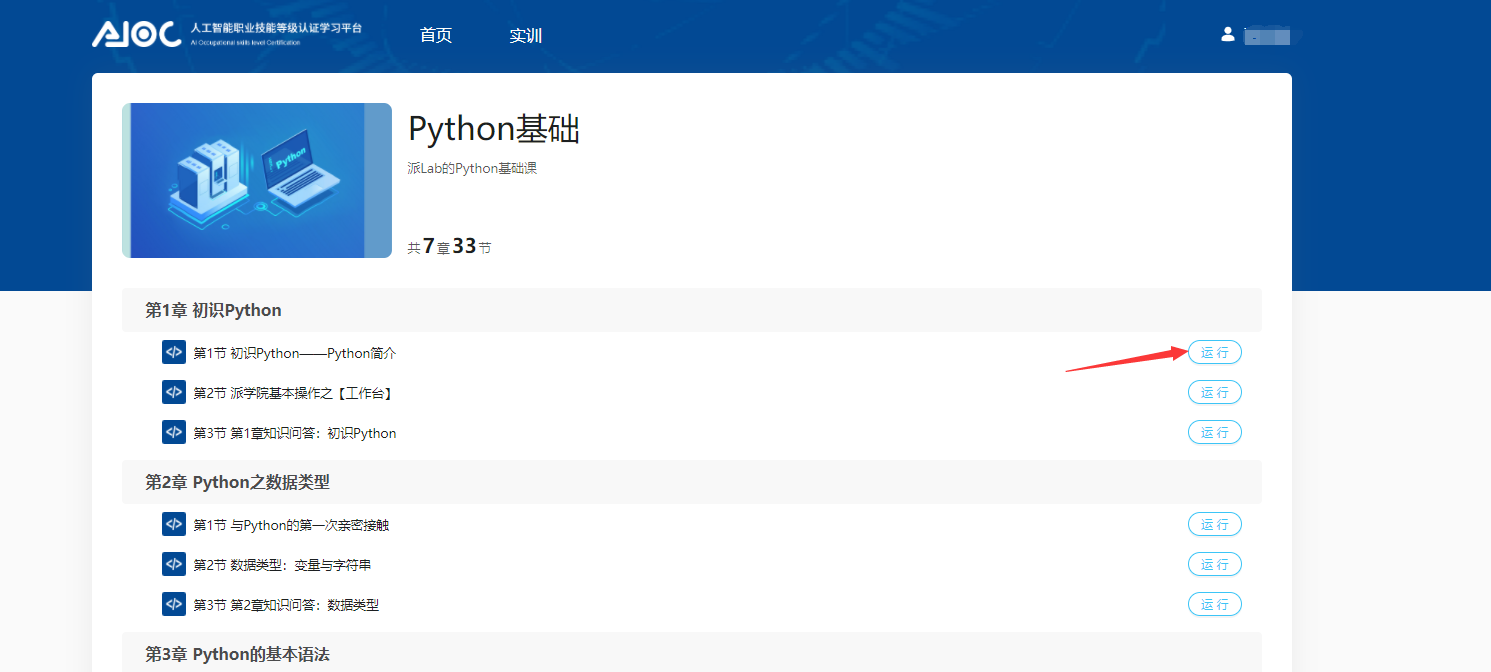Click code icon for 第1章知识问答 lesson

pos(174,432)
